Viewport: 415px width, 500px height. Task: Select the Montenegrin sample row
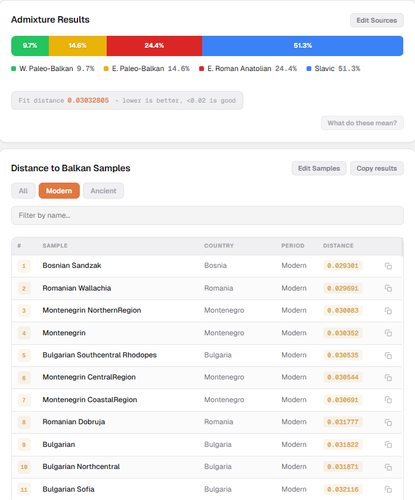pyautogui.click(x=207, y=333)
